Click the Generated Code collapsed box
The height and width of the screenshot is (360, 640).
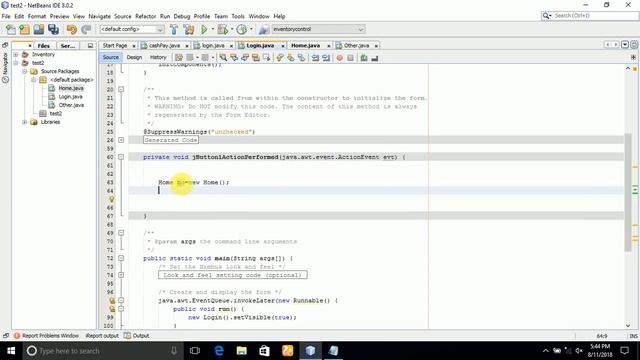pyautogui.click(x=171, y=140)
